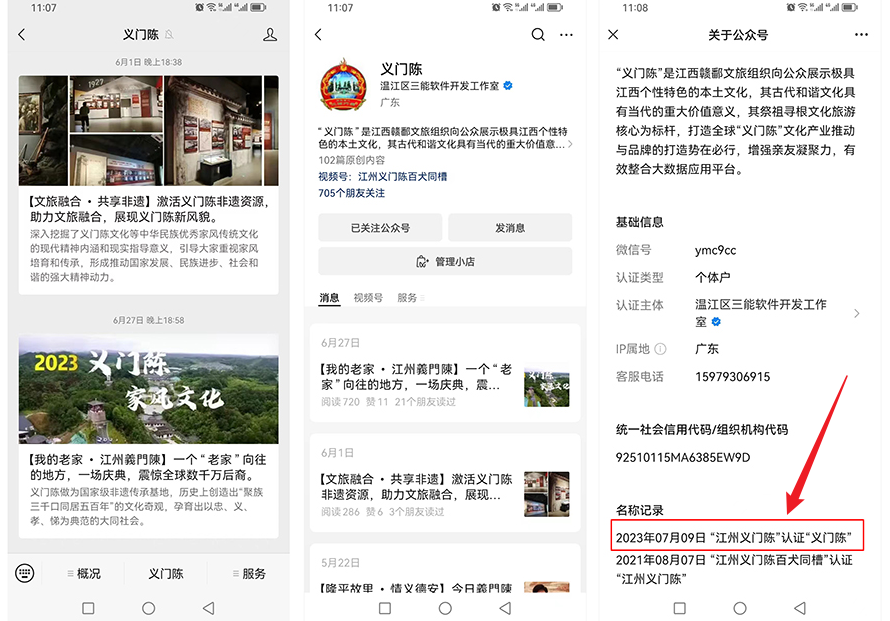Close the 关于公众号 page
Image resolution: width=890 pixels, height=621 pixels.
click(x=613, y=35)
